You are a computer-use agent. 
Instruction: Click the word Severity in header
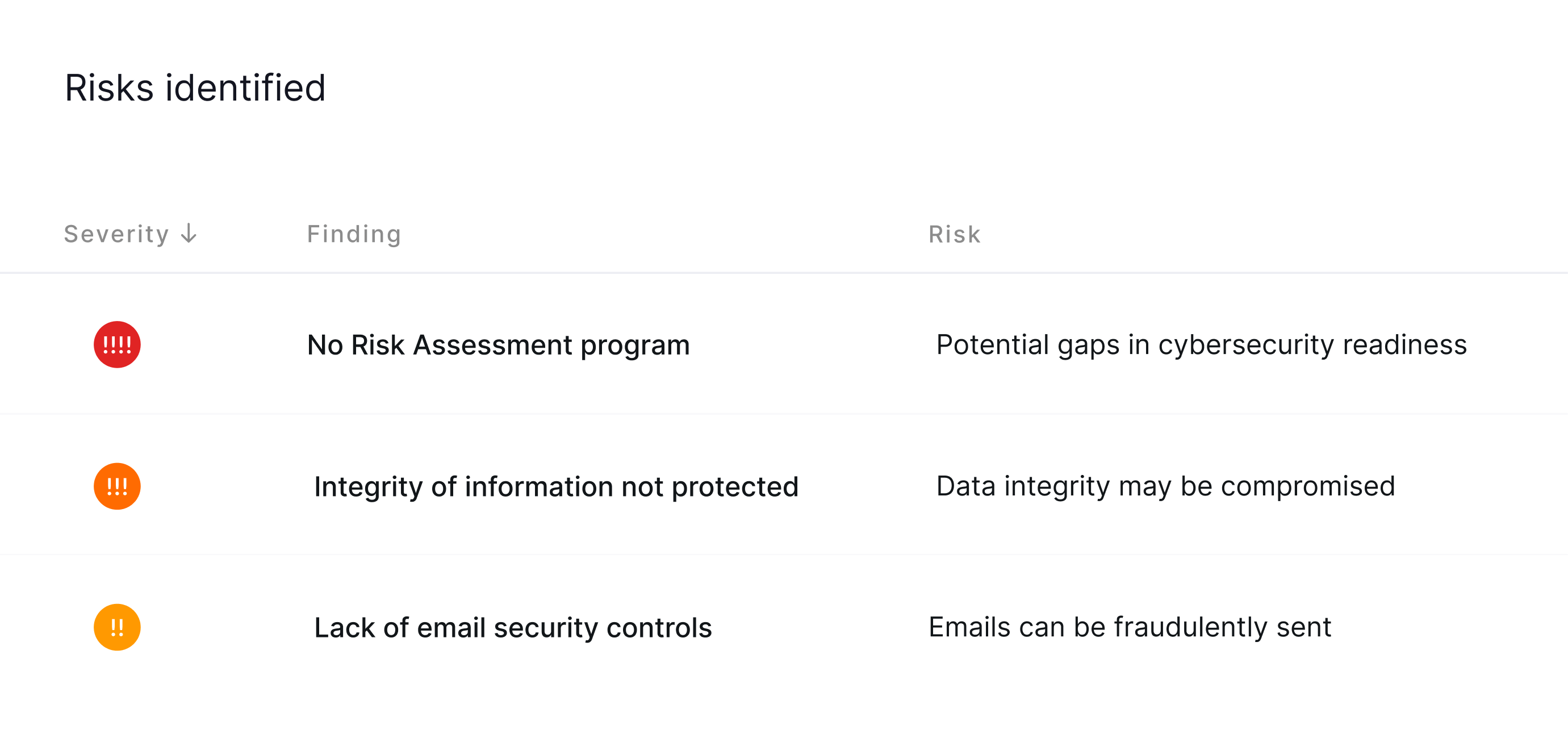pyautogui.click(x=116, y=235)
